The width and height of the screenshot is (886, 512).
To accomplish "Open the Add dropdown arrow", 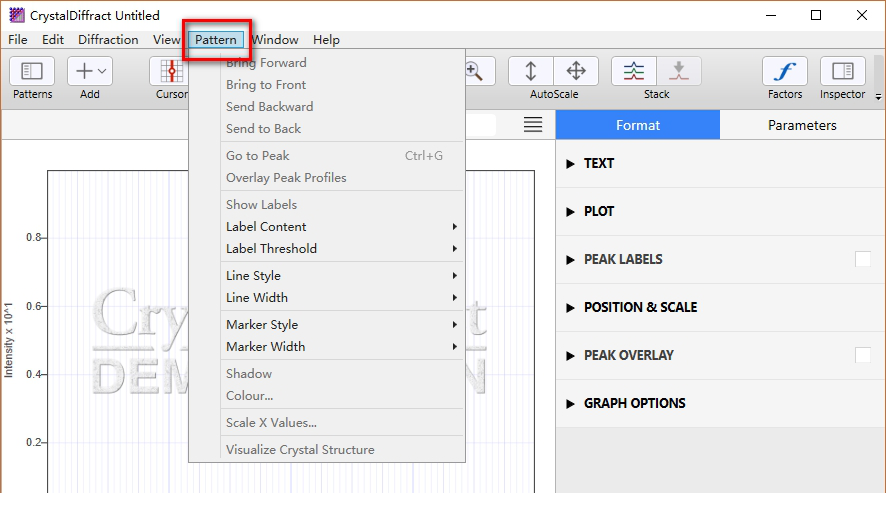I will [102, 71].
